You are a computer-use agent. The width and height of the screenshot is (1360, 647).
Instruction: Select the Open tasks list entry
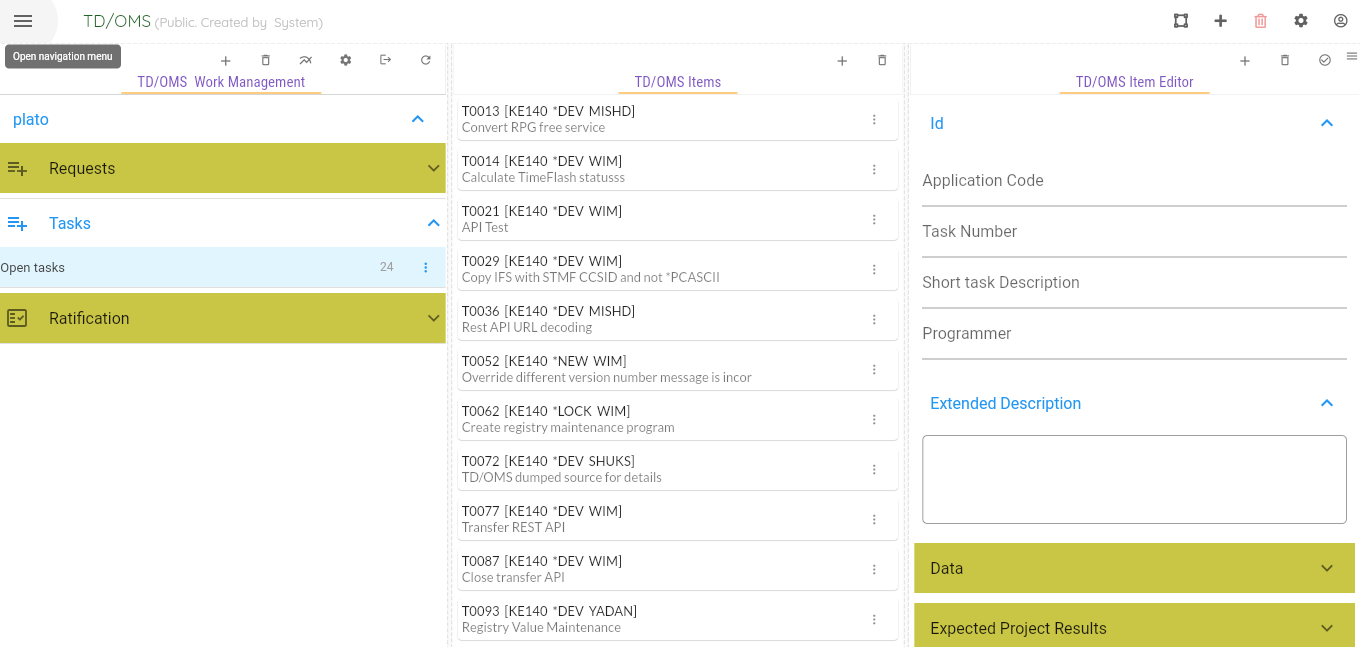coord(180,267)
